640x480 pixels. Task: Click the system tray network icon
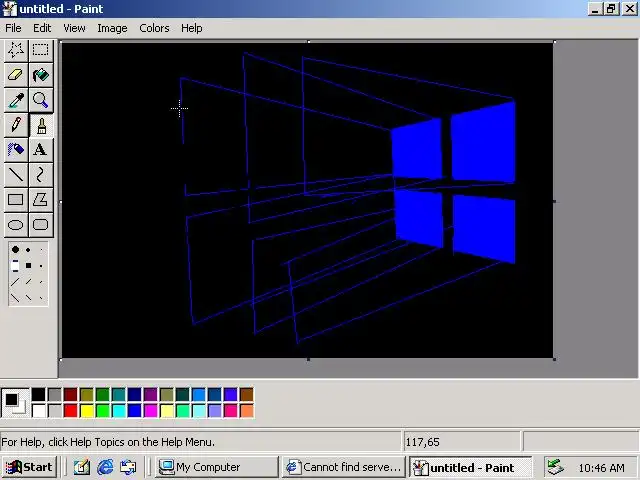click(x=555, y=467)
